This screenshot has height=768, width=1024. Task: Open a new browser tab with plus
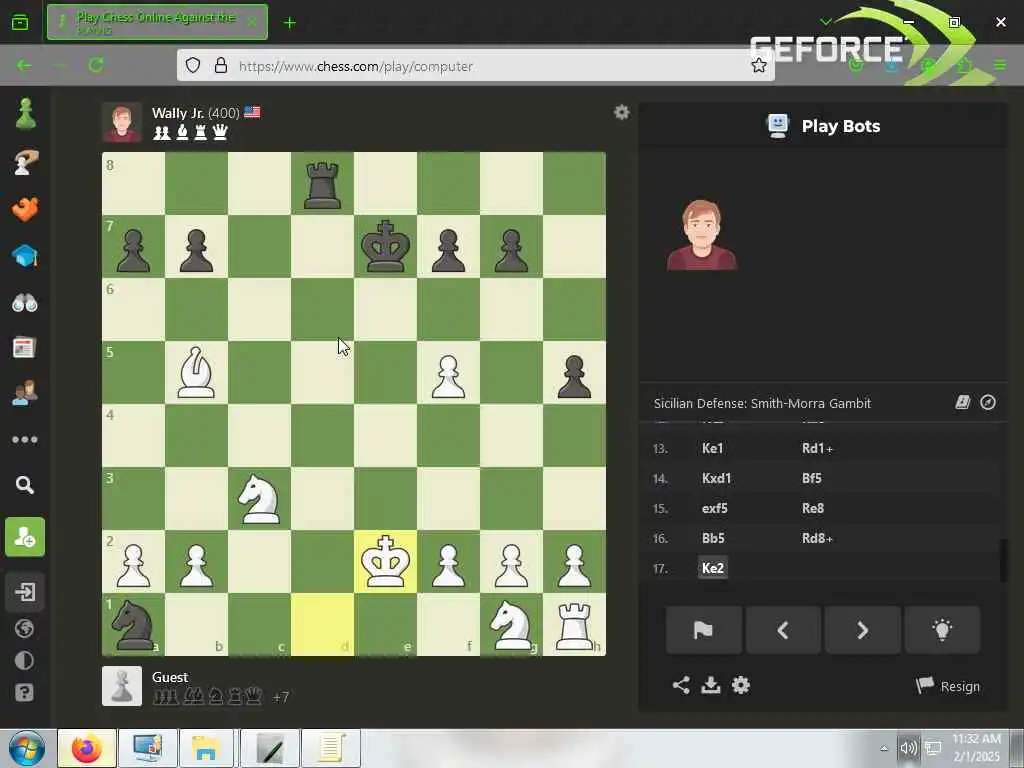(x=289, y=23)
